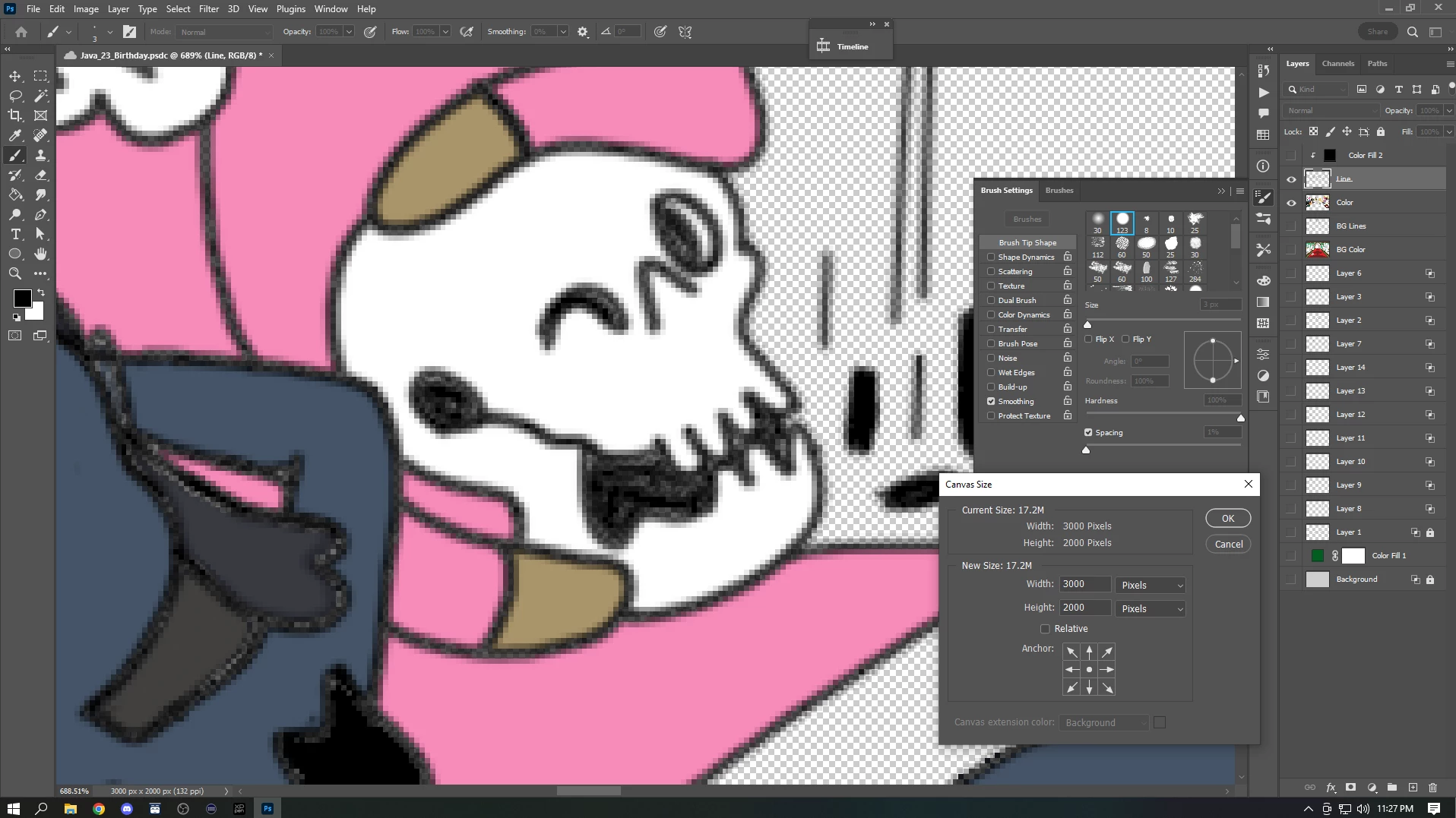Select the Background layer thumbnail
Image resolution: width=1456 pixels, height=818 pixels.
(1318, 580)
